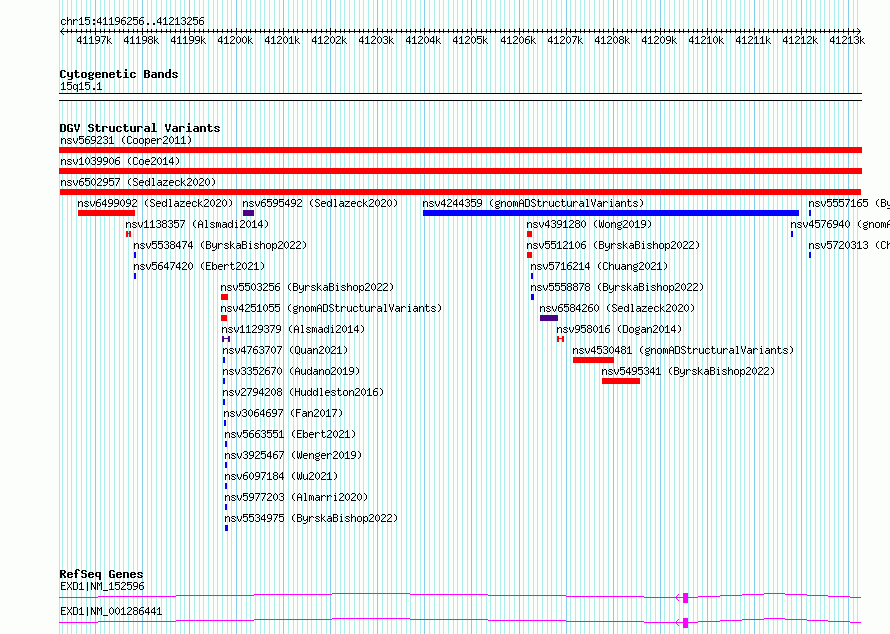The width and height of the screenshot is (890, 634).
Task: Click the nsv1138357 (Alsmadi2014) label
Action: (x=197, y=224)
